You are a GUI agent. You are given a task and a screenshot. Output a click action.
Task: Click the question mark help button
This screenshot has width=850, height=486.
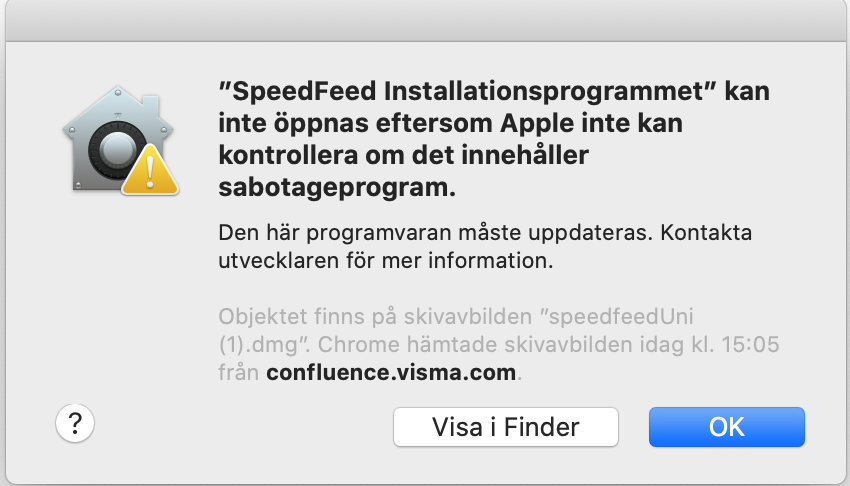pyautogui.click(x=75, y=424)
